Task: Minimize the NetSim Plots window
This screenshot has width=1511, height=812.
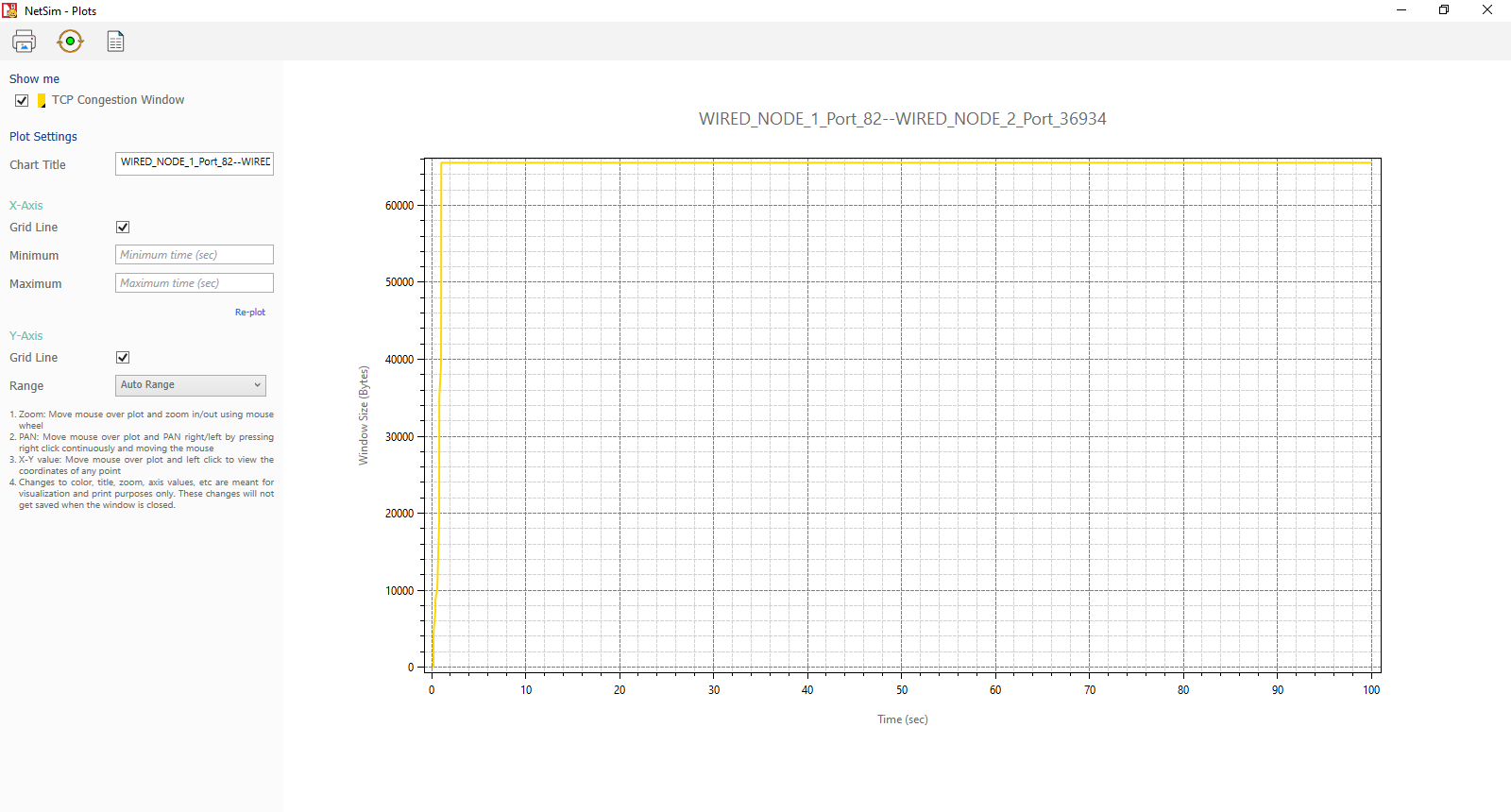Action: [x=1401, y=10]
